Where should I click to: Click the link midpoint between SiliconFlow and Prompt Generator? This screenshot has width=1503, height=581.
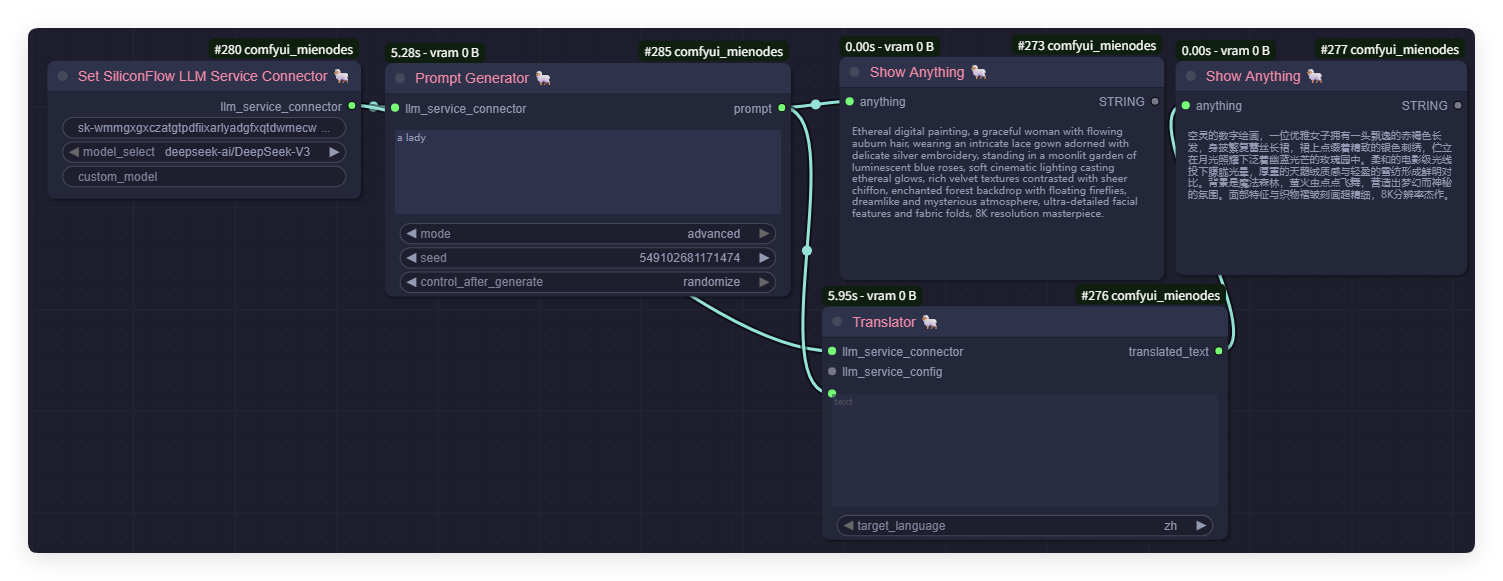point(374,107)
